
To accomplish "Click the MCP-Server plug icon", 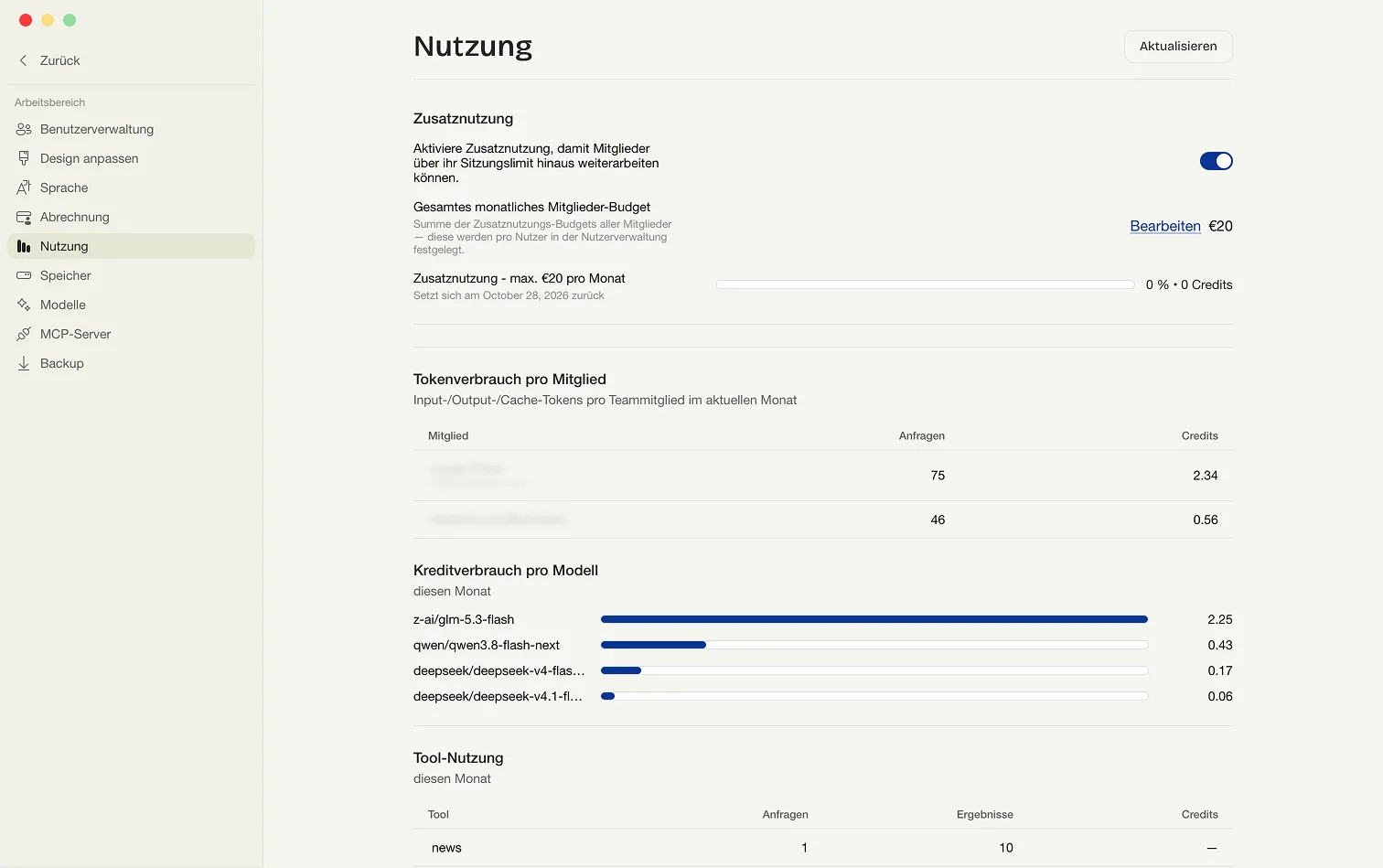I will click(x=24, y=334).
